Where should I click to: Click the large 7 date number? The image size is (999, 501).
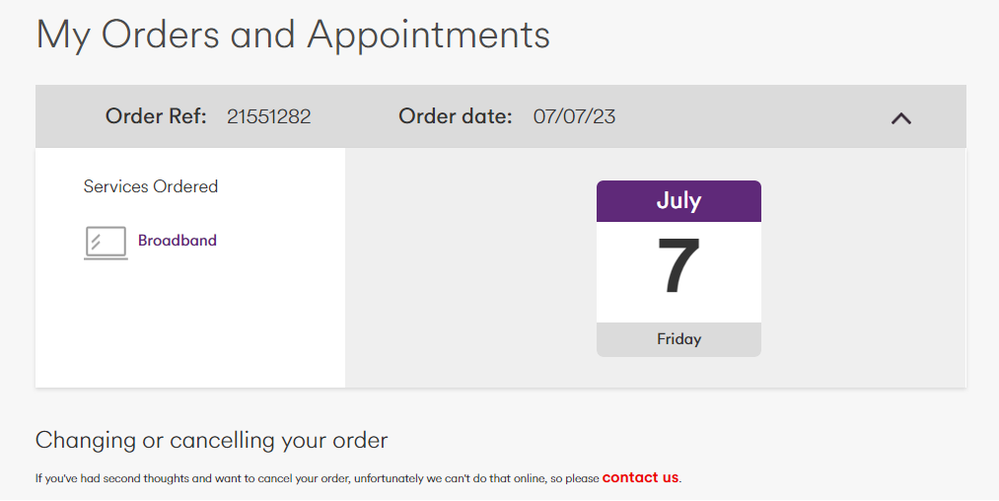tap(679, 266)
